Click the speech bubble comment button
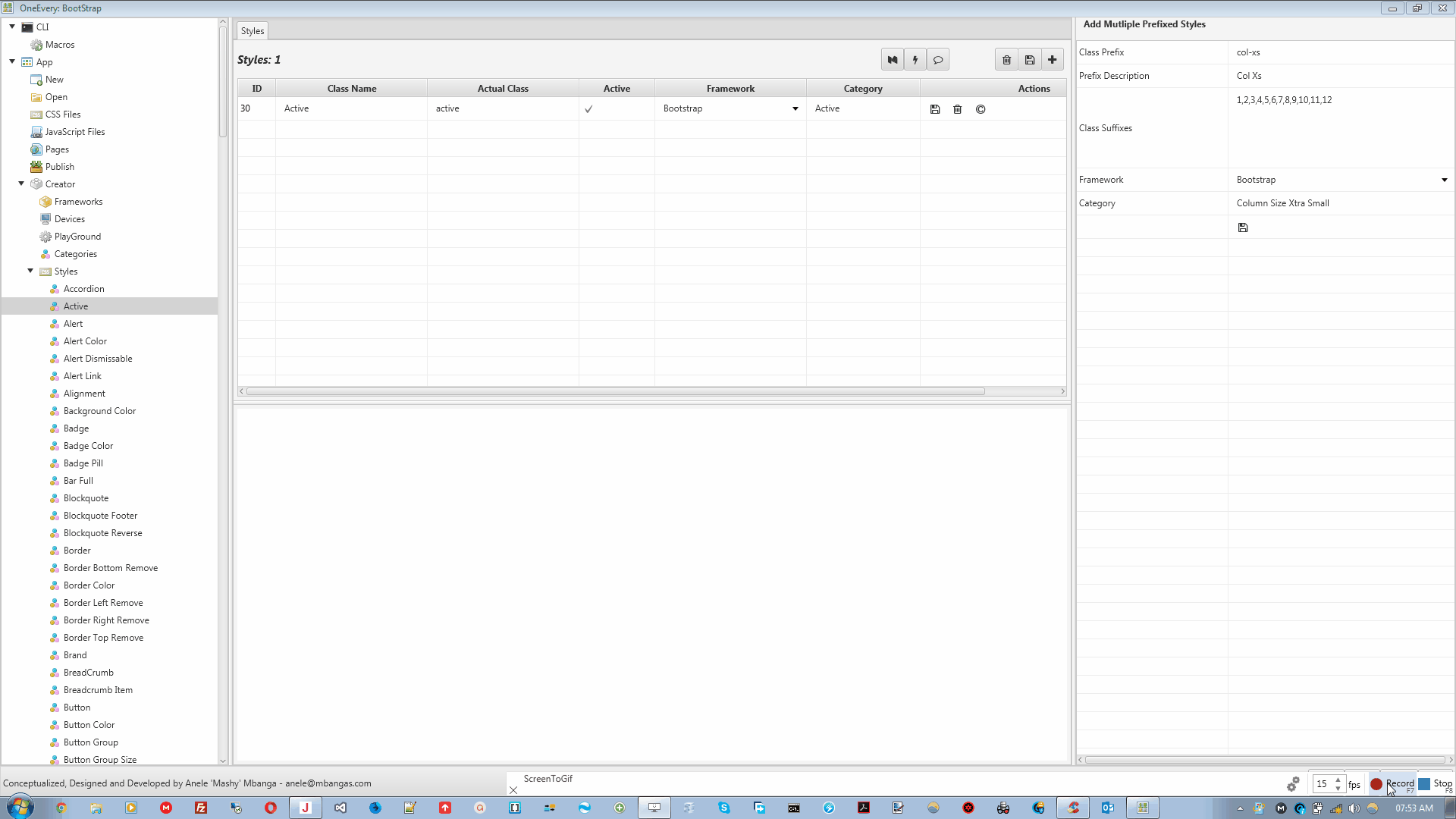 point(938,60)
